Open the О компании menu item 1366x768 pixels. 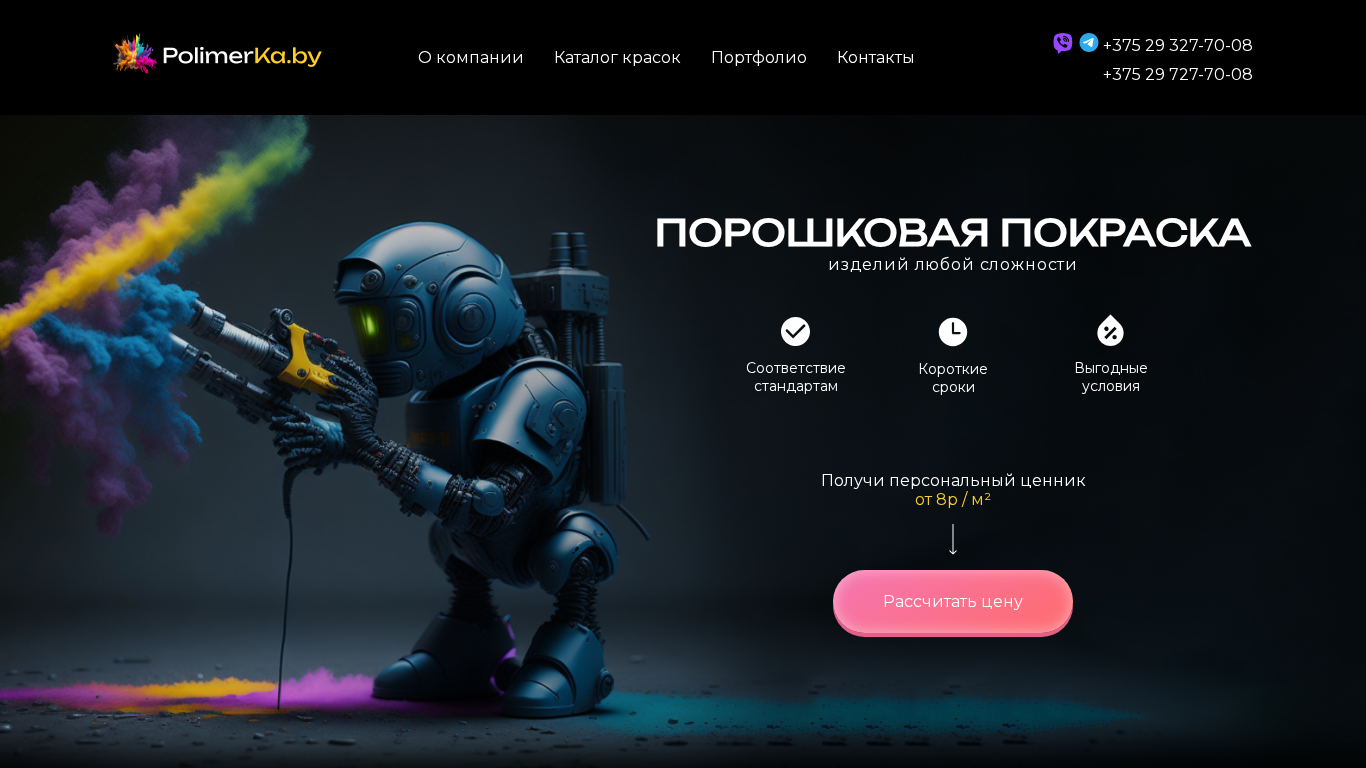(x=470, y=58)
